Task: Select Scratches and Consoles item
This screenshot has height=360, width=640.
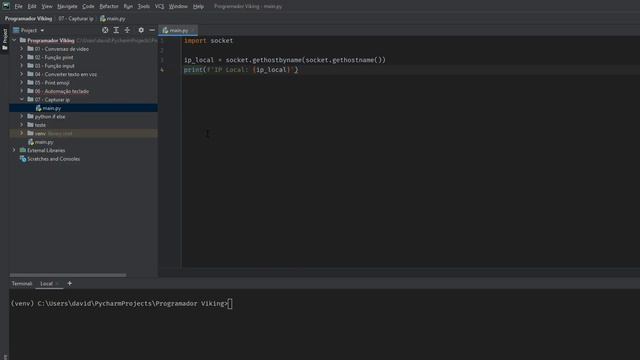Action: click(53, 159)
